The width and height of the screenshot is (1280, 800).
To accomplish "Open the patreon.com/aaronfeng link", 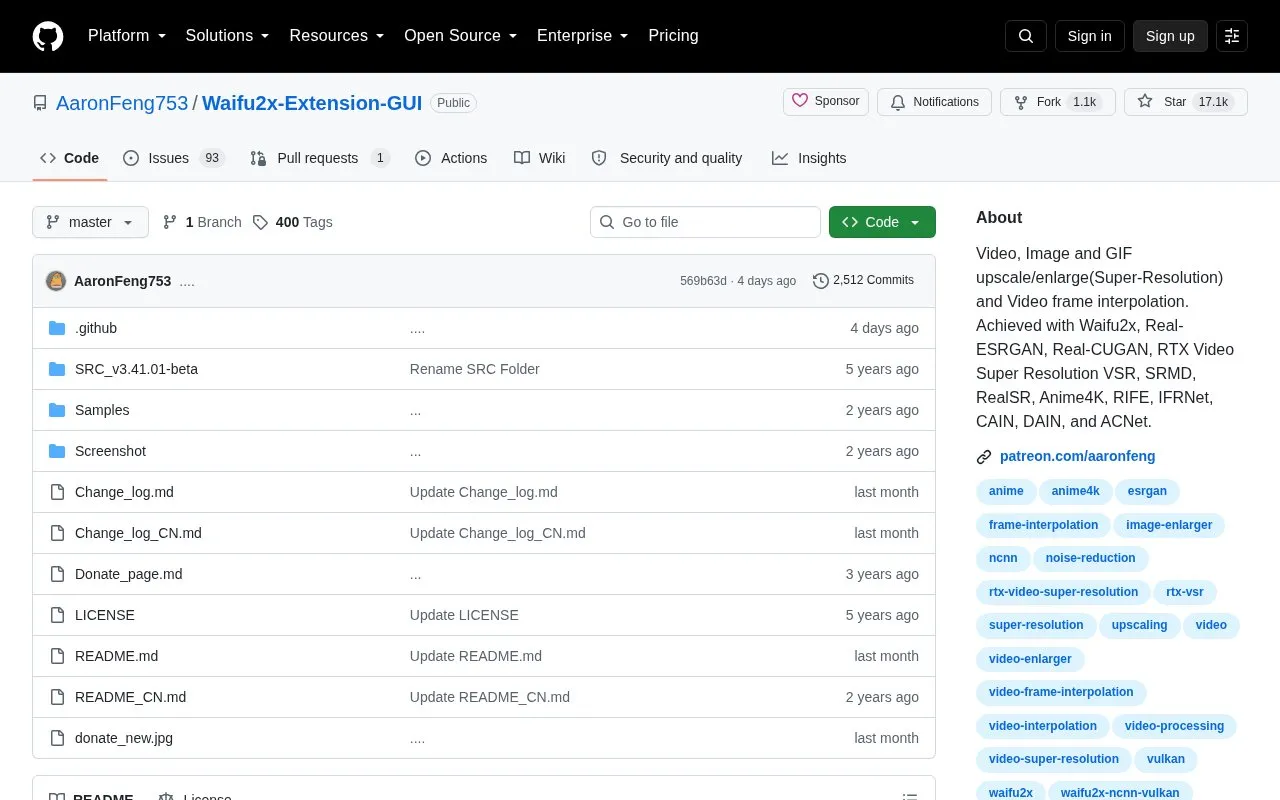I will pyautogui.click(x=1077, y=456).
